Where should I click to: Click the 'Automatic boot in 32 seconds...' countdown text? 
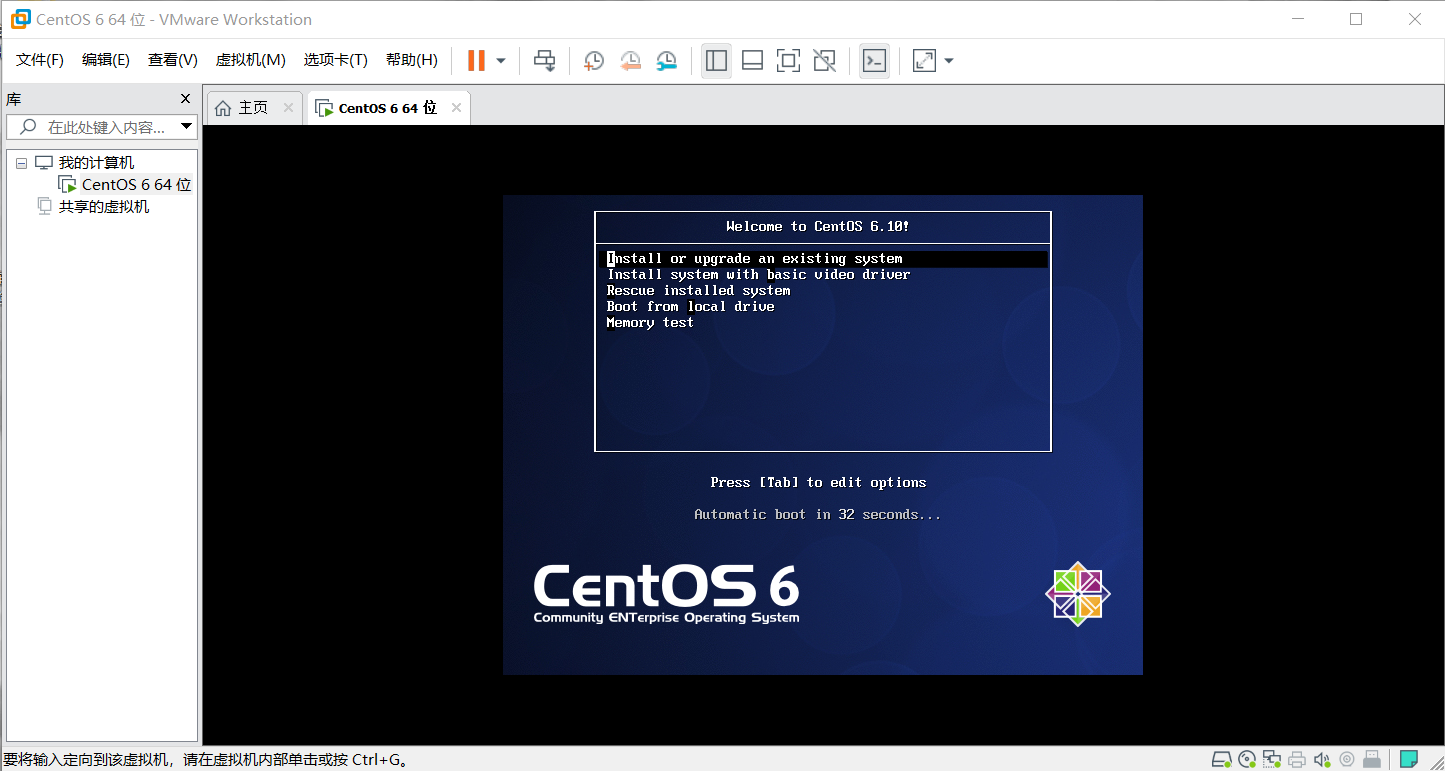(818, 515)
